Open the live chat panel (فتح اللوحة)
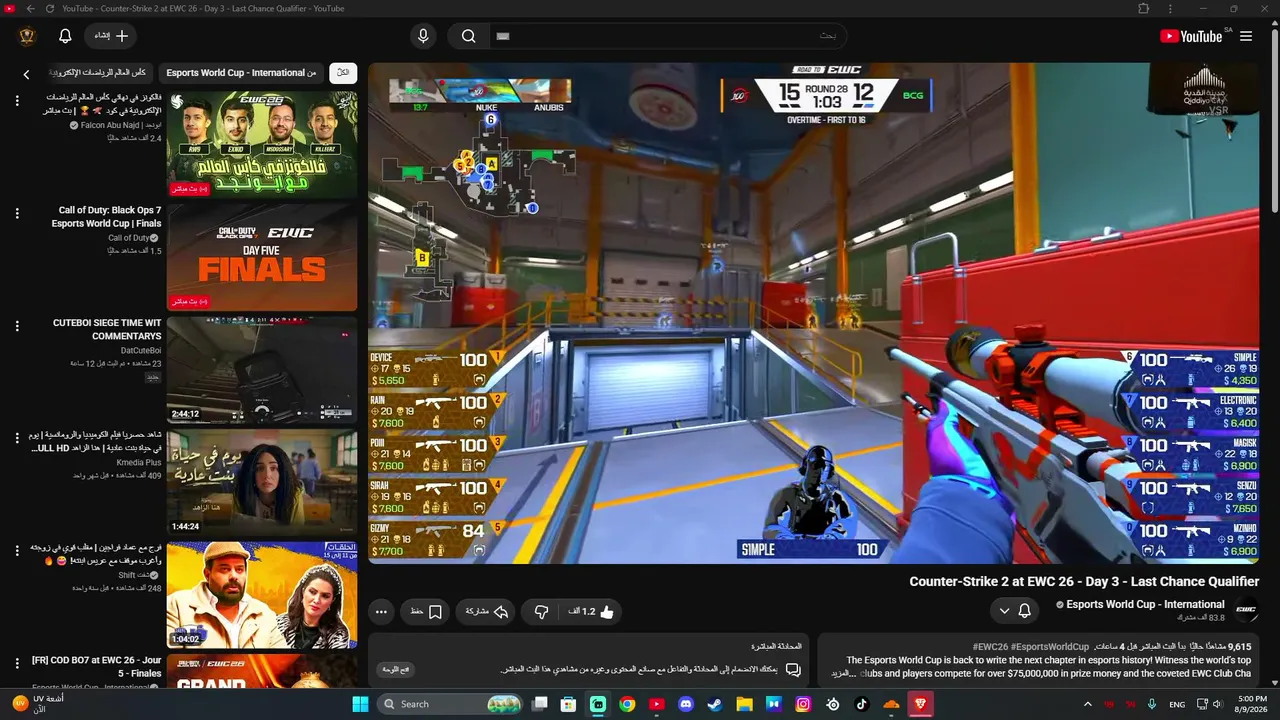Image resolution: width=1280 pixels, height=720 pixels. click(x=396, y=669)
